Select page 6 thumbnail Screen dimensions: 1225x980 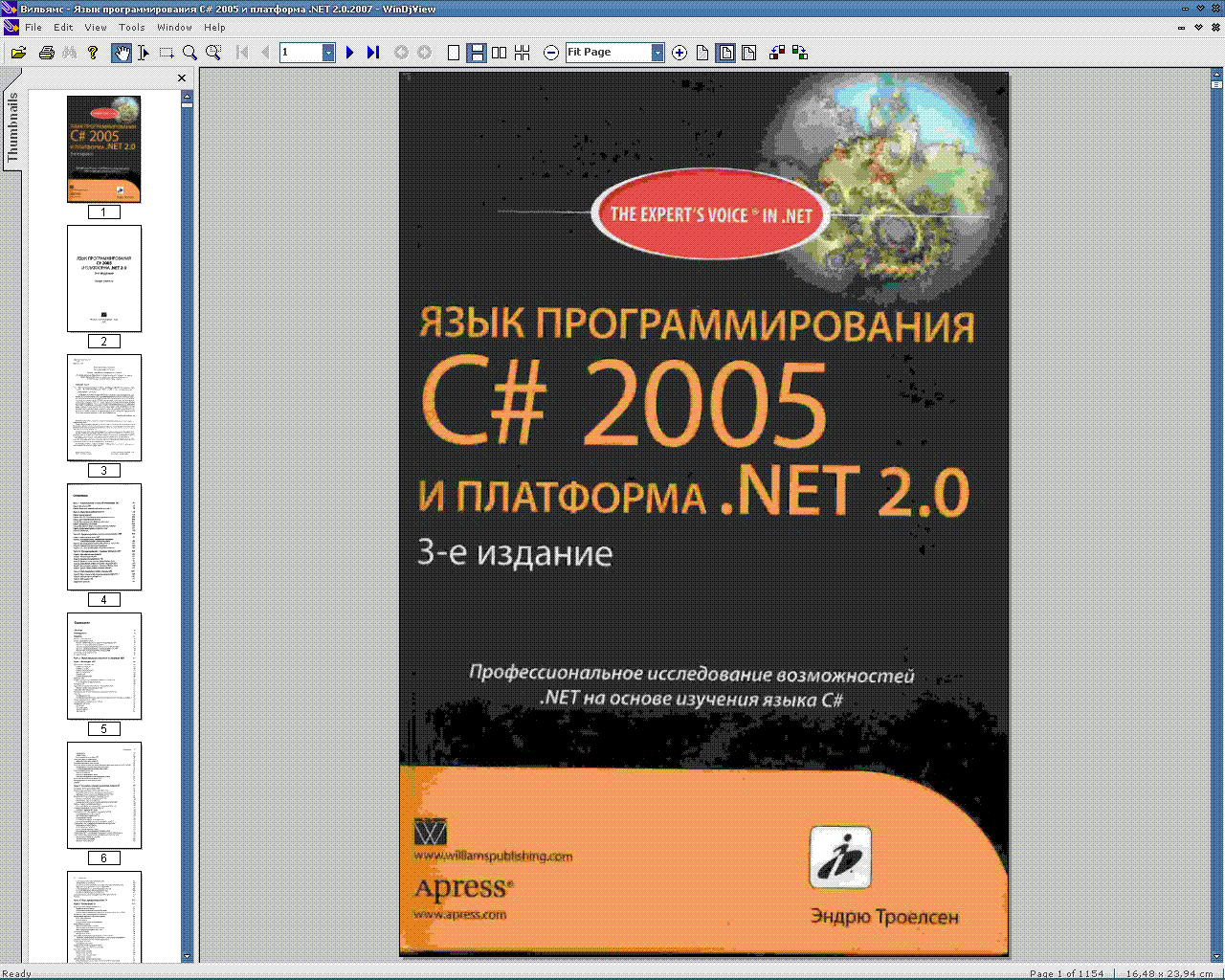[x=104, y=795]
